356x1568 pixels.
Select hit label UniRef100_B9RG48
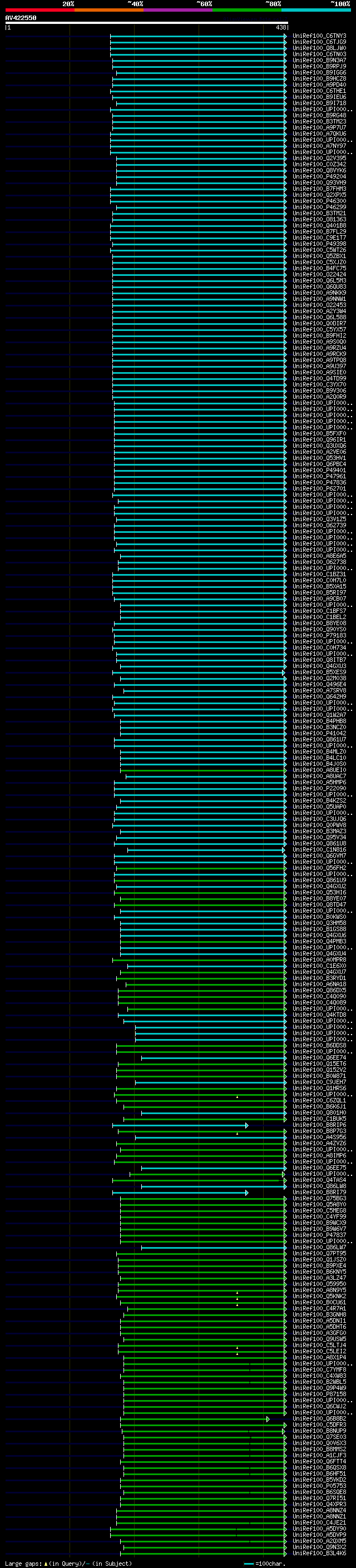pyautogui.click(x=319, y=115)
